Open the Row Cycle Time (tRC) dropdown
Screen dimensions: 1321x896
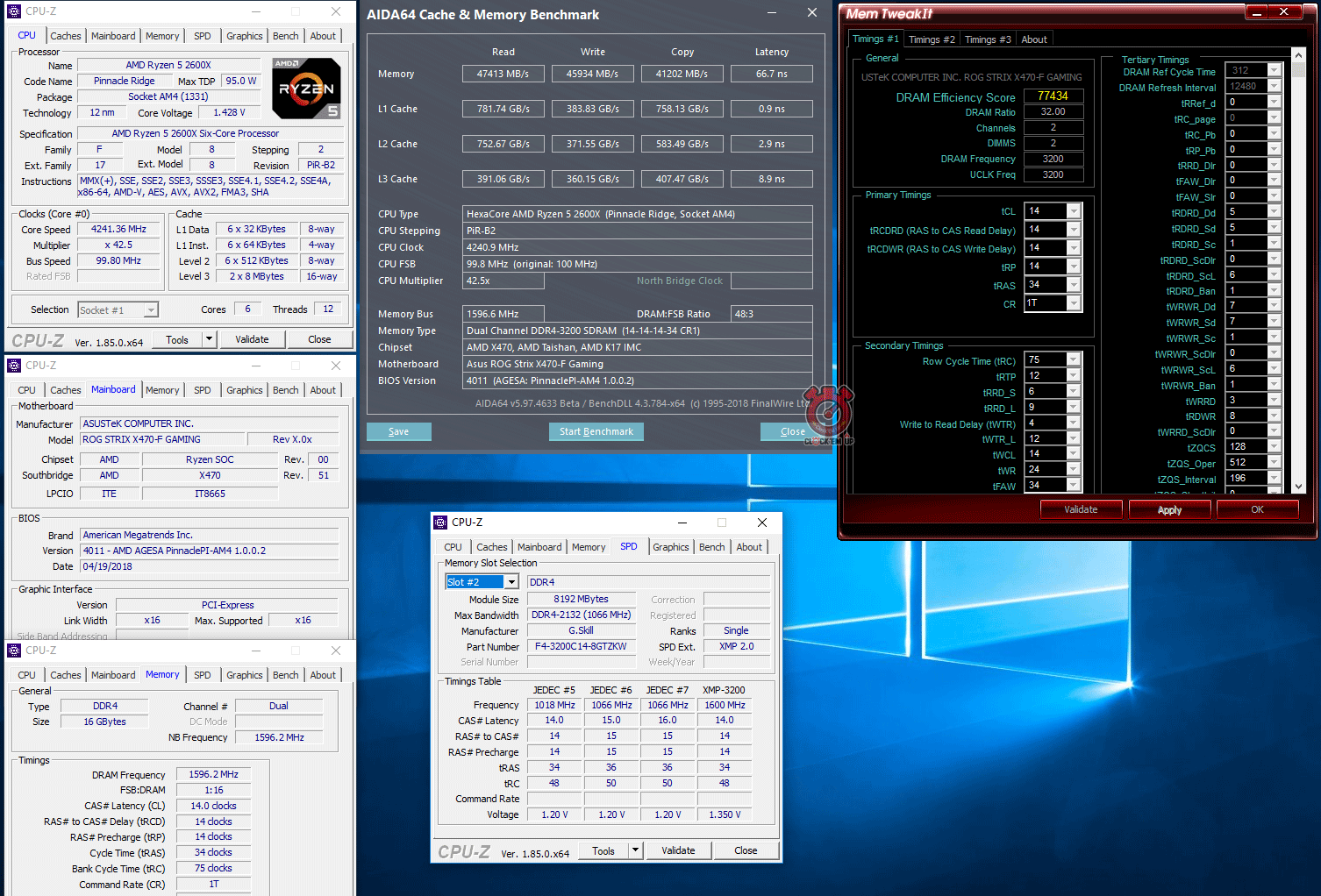click(1073, 360)
